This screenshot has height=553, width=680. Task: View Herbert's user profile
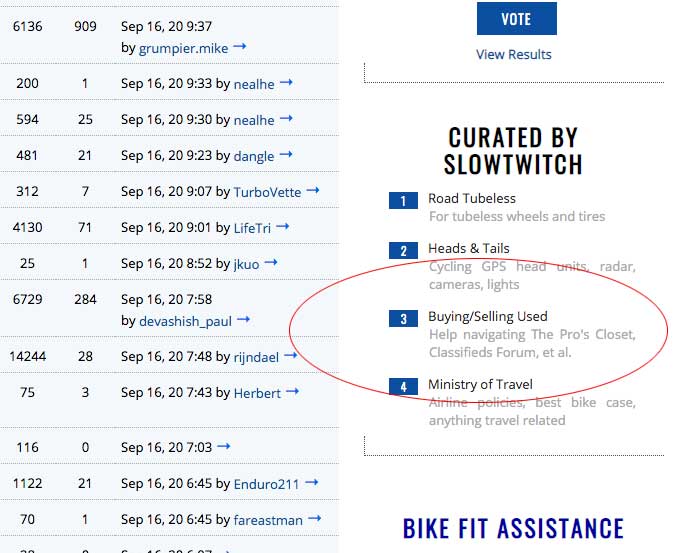257,393
